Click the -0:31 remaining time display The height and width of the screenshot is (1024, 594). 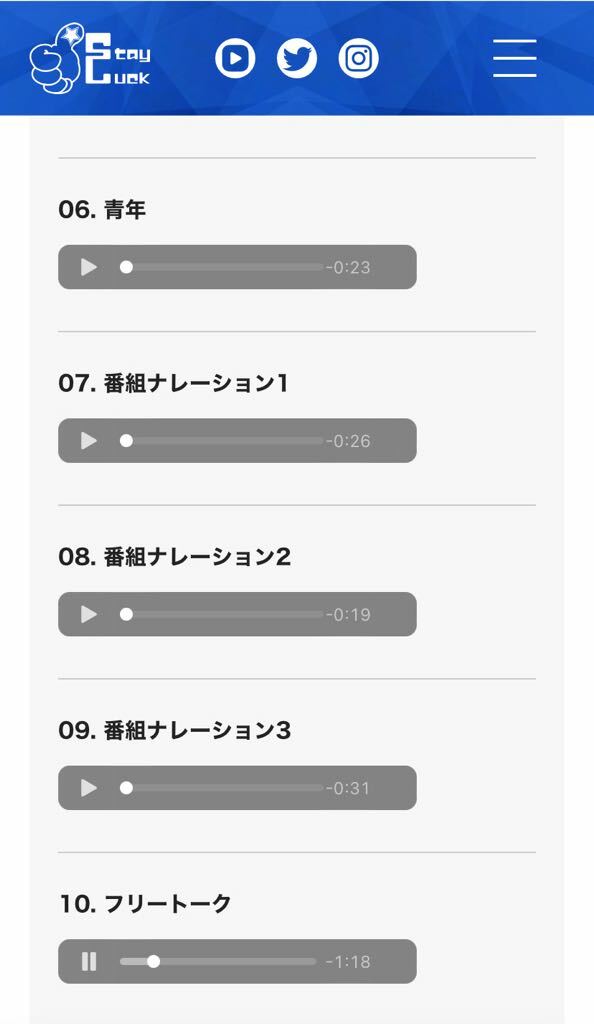point(348,788)
